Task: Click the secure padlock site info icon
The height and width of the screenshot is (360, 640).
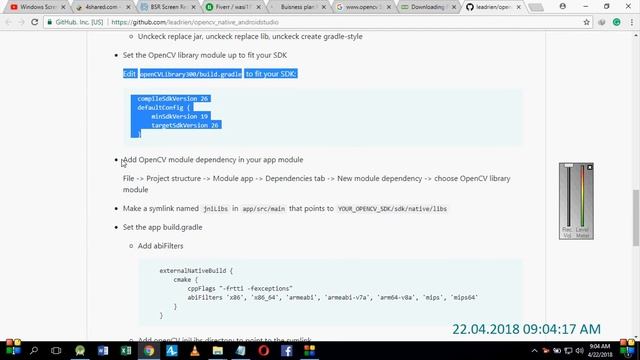Action: coord(50,22)
